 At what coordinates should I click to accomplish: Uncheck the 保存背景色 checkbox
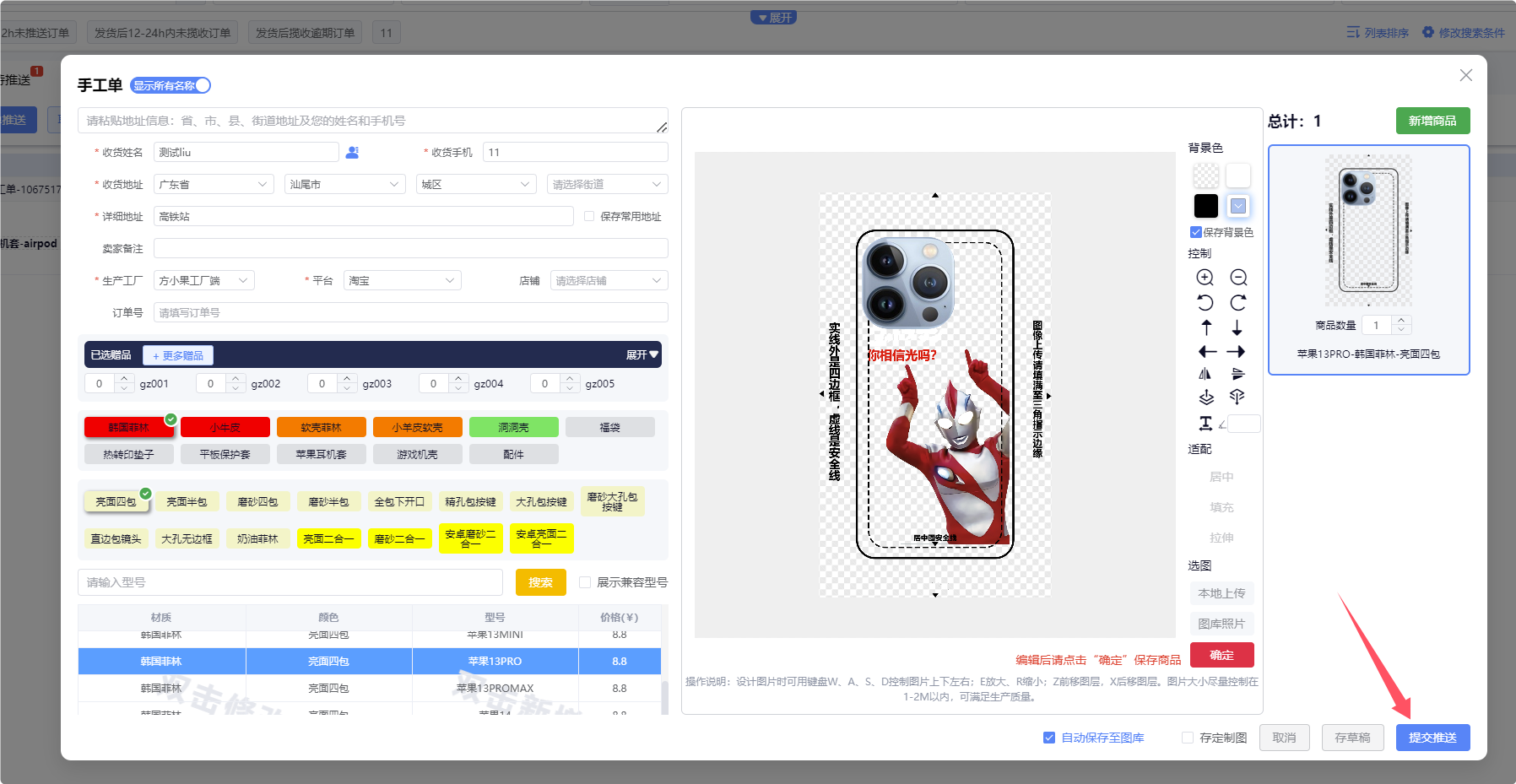coord(1196,232)
